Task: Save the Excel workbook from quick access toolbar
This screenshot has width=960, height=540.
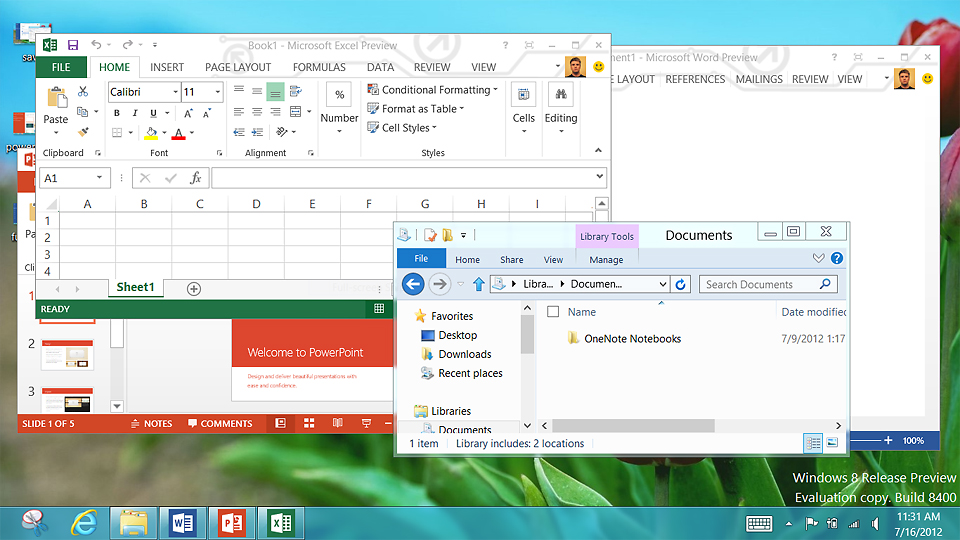Action: [x=73, y=45]
